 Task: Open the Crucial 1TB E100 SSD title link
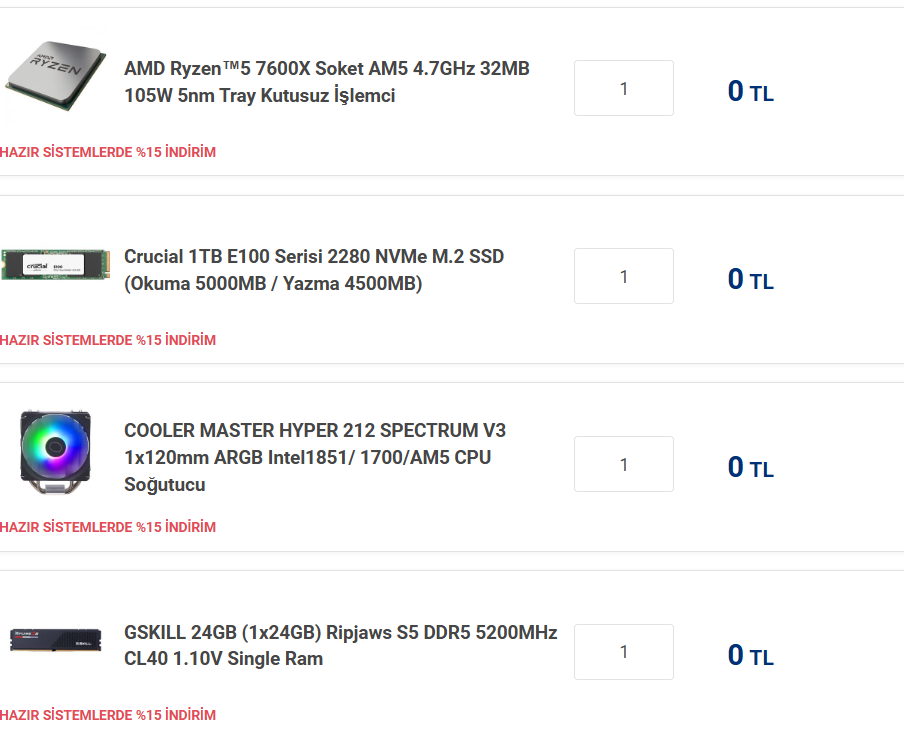[314, 270]
